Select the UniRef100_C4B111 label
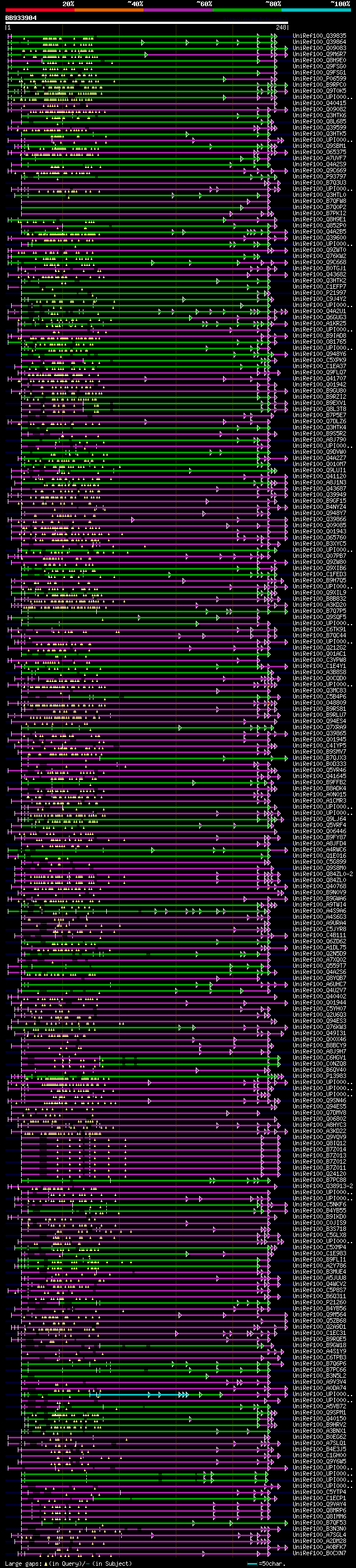Viewport: 356px width, 1568px height. pos(319,935)
